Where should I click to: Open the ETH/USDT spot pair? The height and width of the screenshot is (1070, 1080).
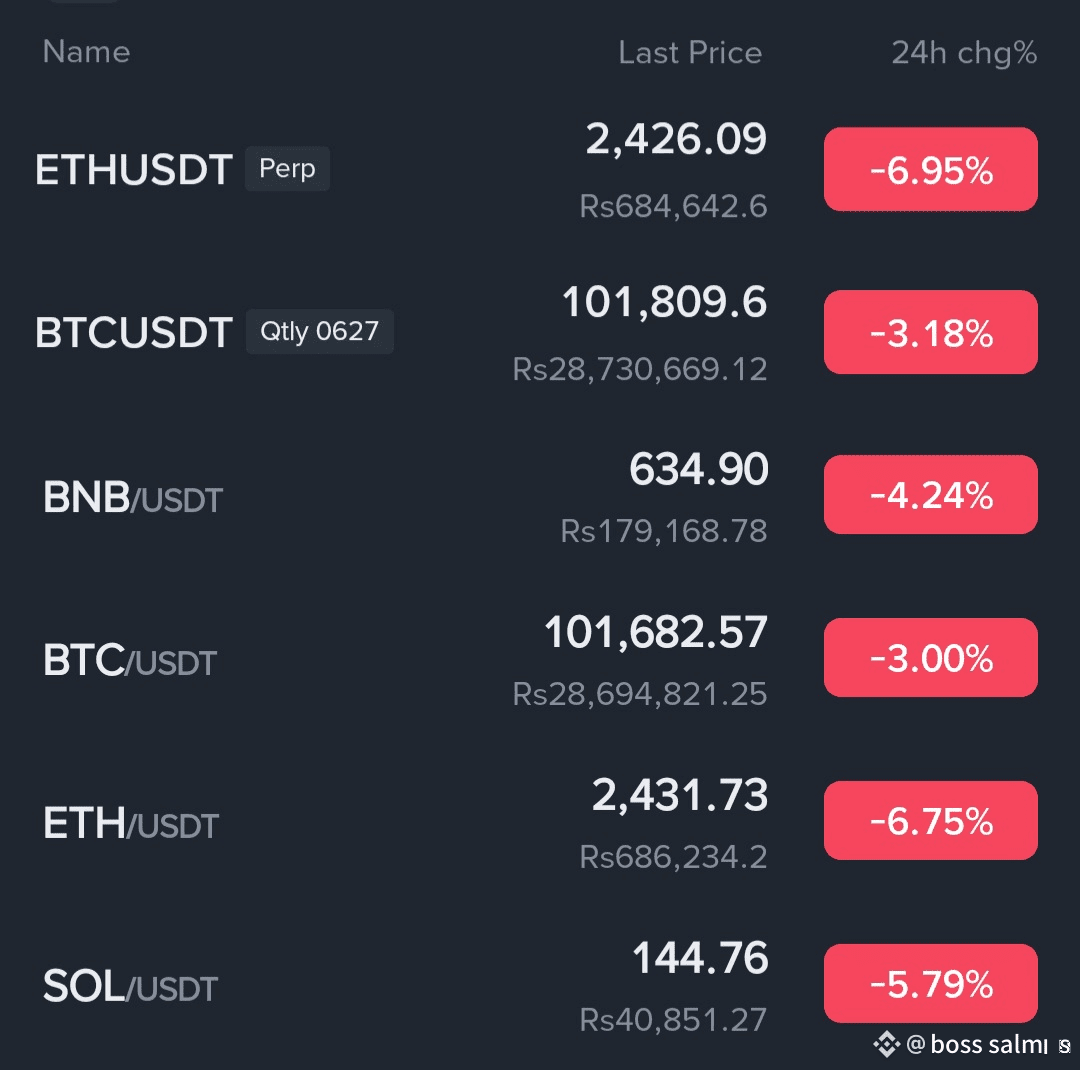(x=131, y=824)
